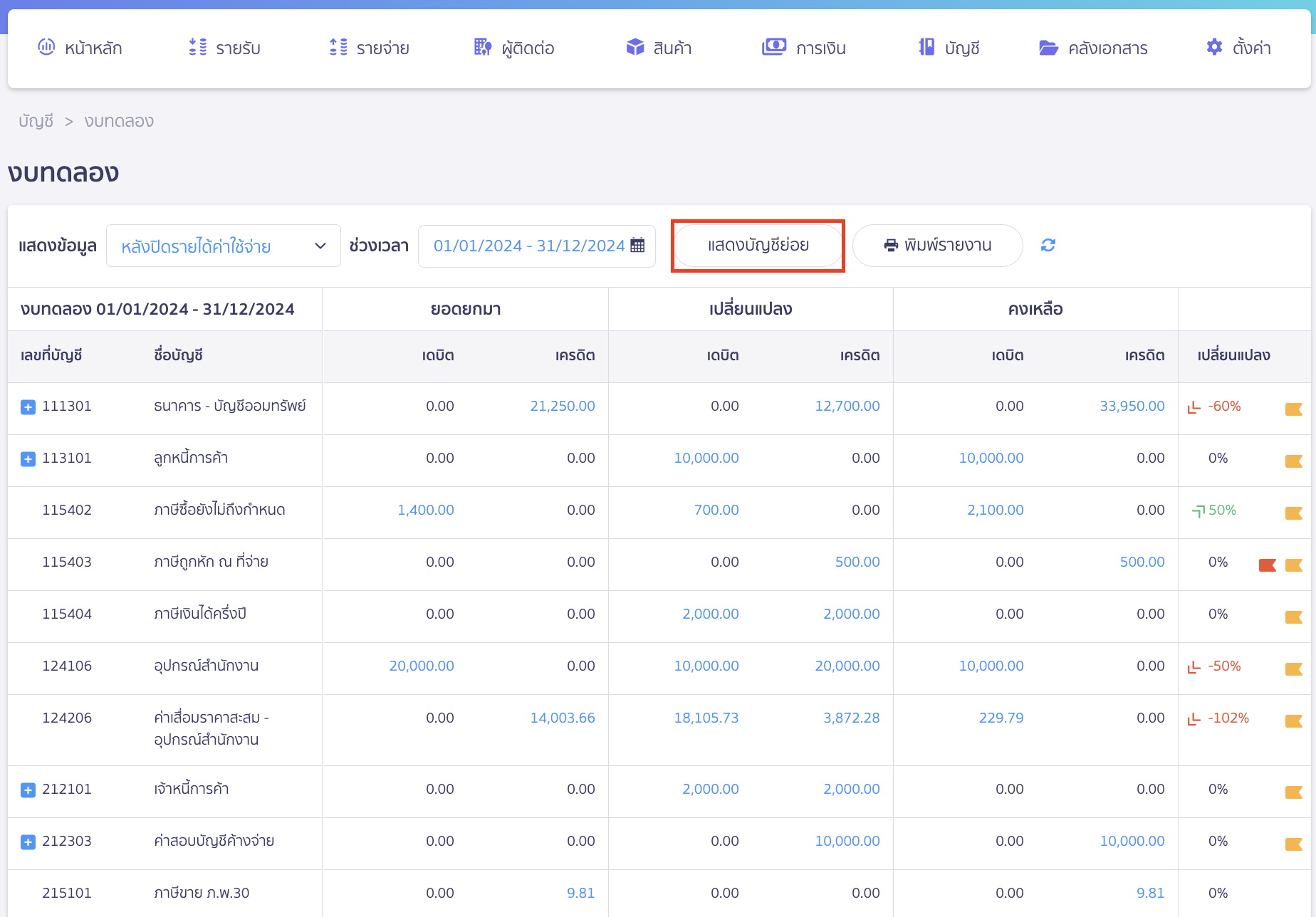
Task: Open the รายรับ menu
Action: point(225,48)
